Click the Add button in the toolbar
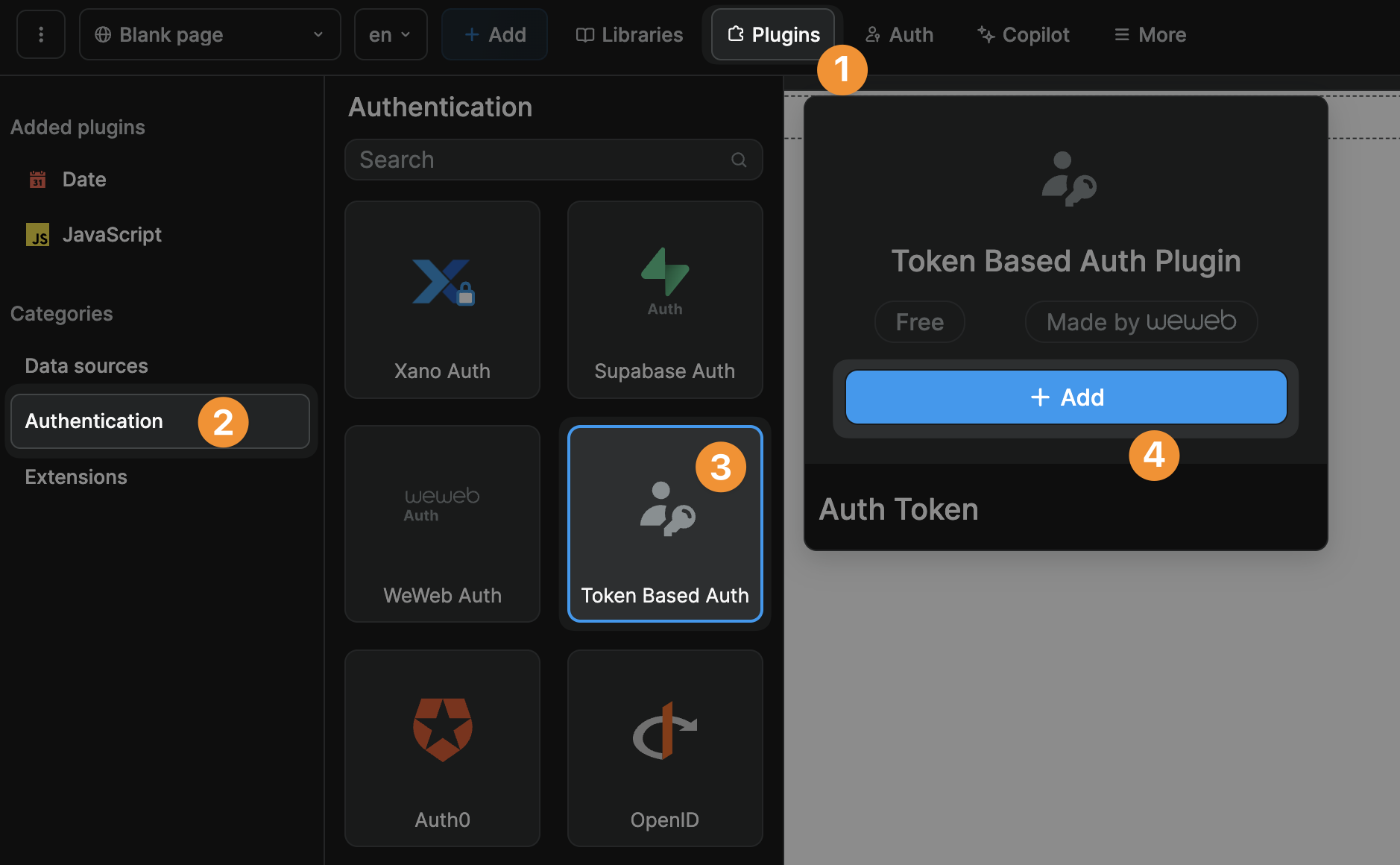This screenshot has width=1400, height=865. tap(494, 34)
